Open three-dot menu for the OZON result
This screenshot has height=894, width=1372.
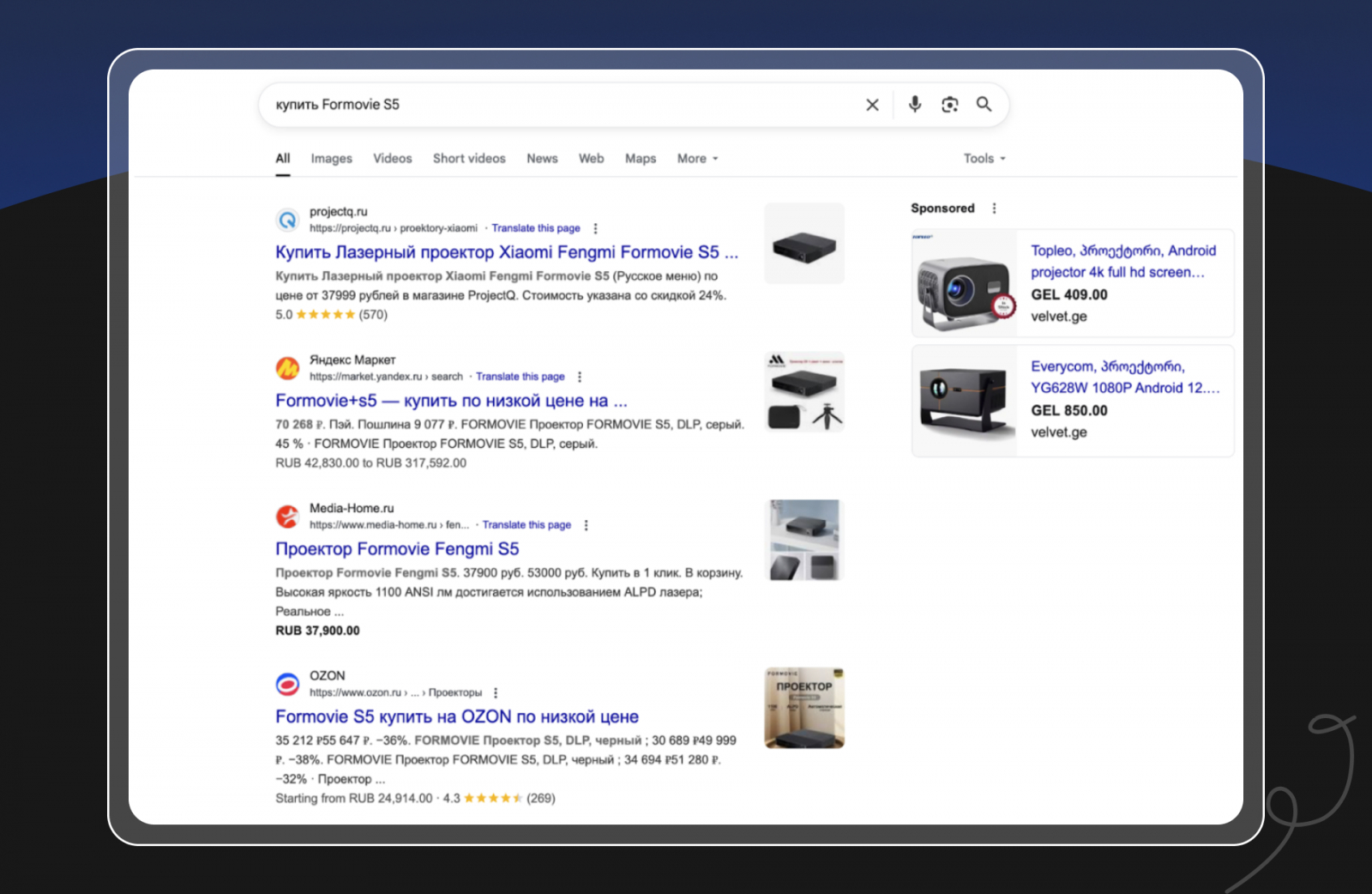tap(496, 692)
